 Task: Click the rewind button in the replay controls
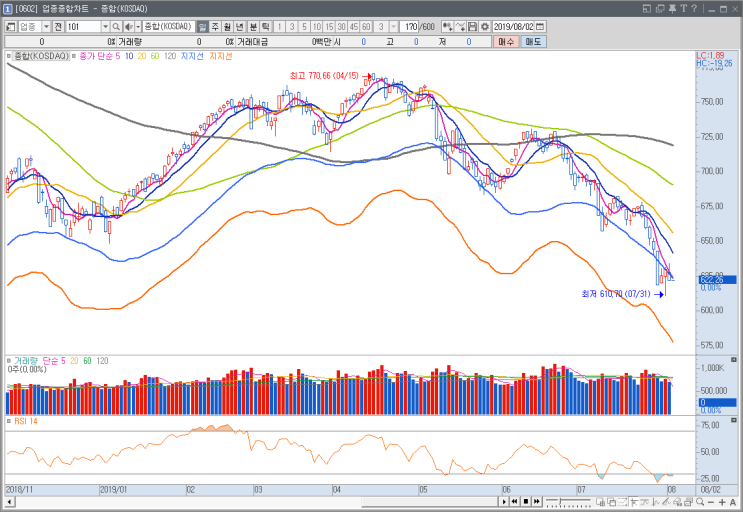tap(515, 502)
